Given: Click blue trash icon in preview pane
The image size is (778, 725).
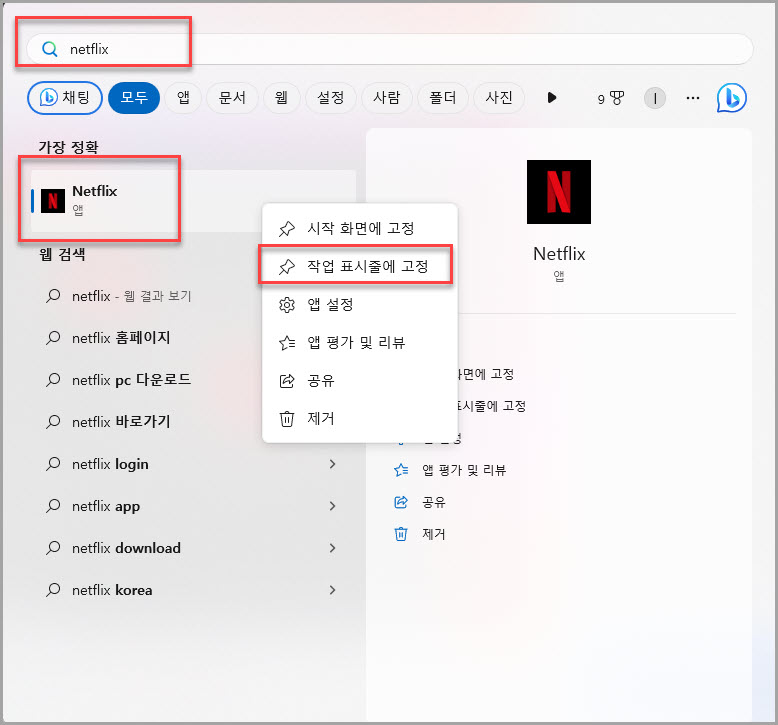Looking at the screenshot, I should click(x=401, y=534).
